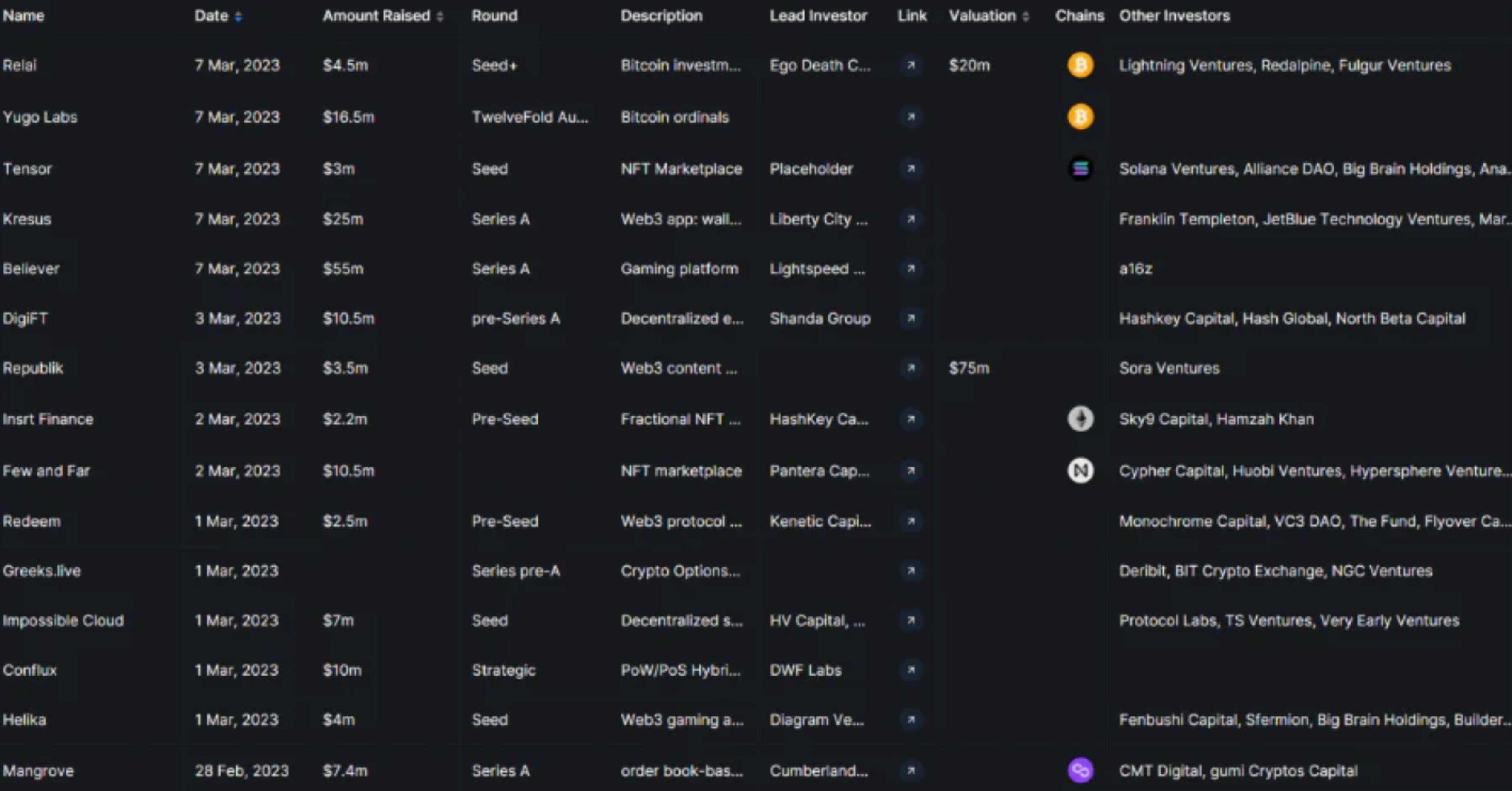The width and height of the screenshot is (1512, 791).
Task: Click the DWF Labs lead investor cell
Action: [805, 670]
